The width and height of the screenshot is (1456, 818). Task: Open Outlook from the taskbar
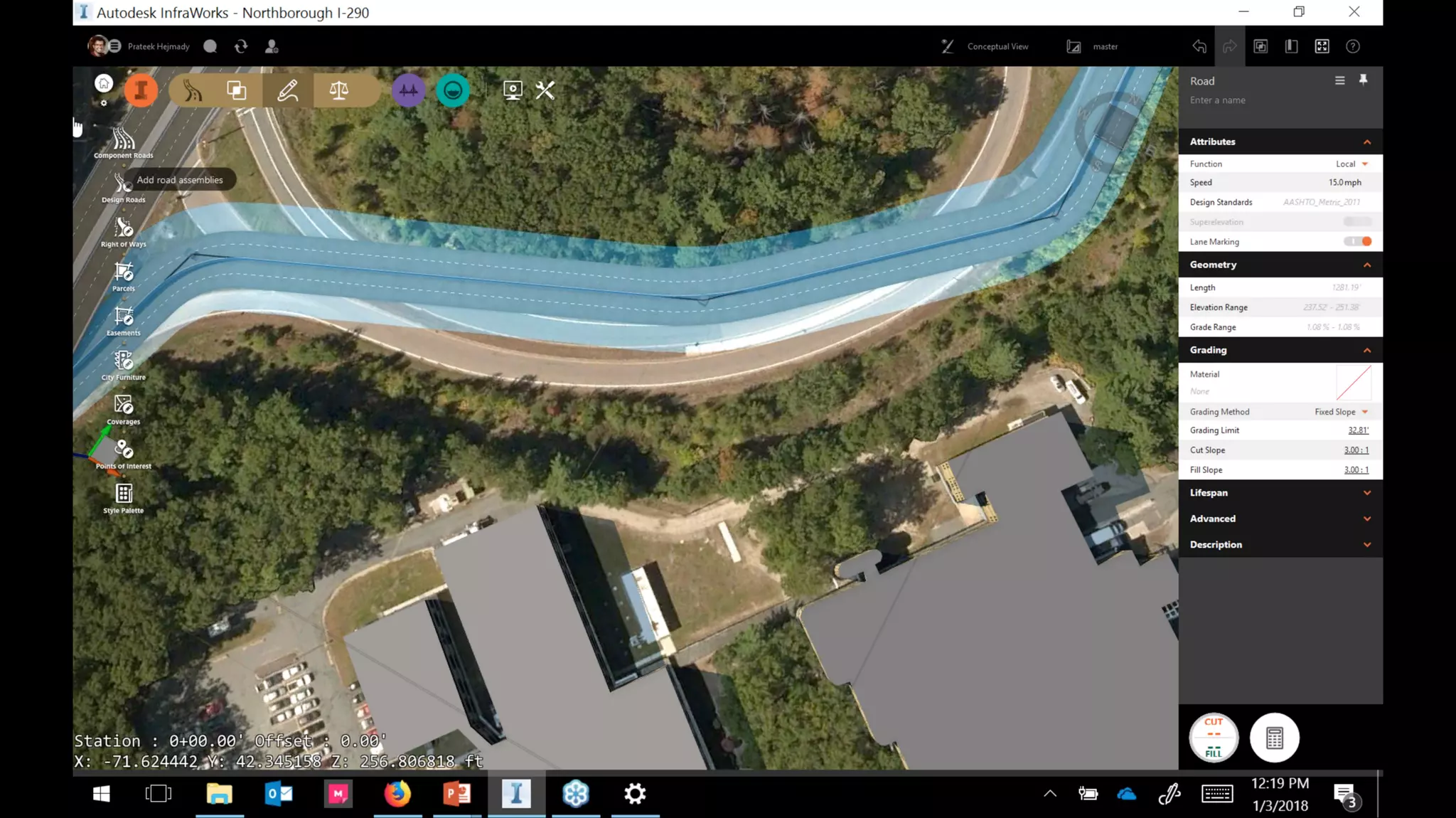279,794
